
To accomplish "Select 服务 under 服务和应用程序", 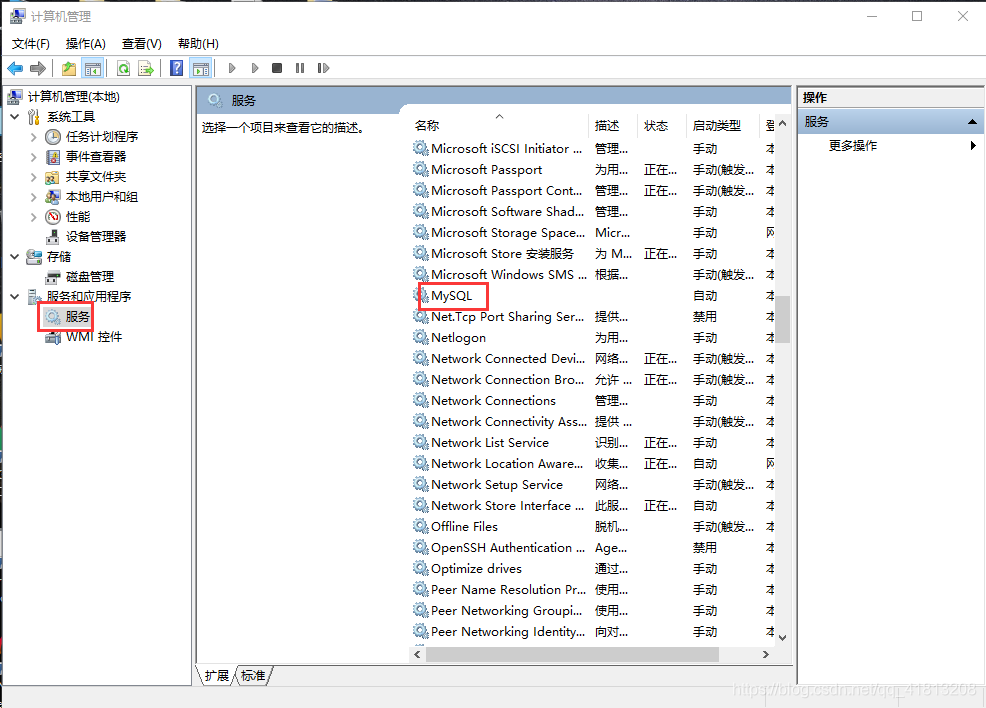I will pyautogui.click(x=77, y=316).
